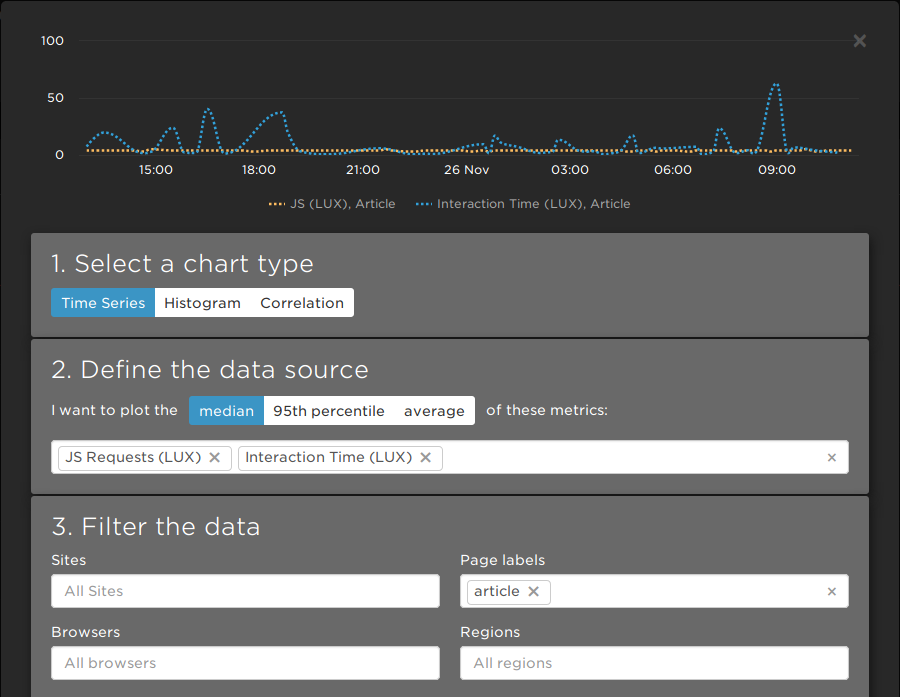Screen dimensions: 900x697
Task: Plot the 95th percentile statistic
Action: click(329, 411)
